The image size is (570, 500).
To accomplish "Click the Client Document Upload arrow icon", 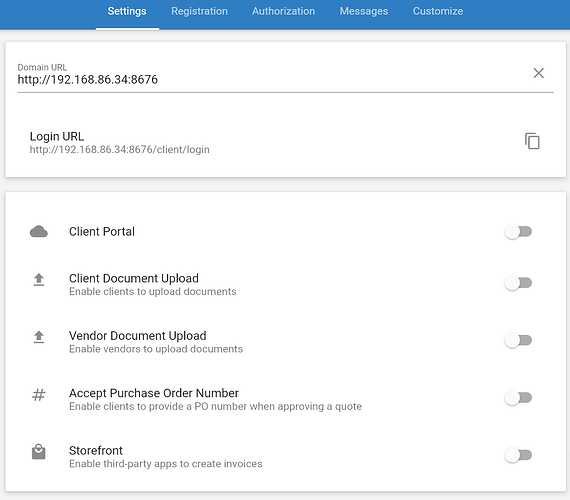I will tap(39, 280).
